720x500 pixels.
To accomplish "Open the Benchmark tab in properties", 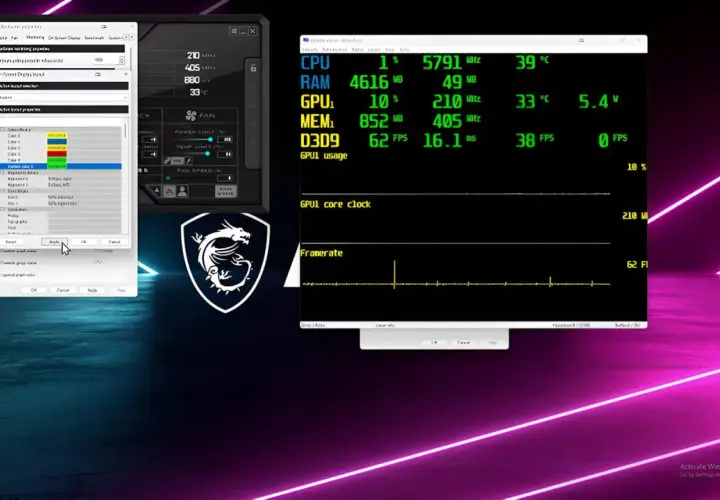I will pos(94,38).
